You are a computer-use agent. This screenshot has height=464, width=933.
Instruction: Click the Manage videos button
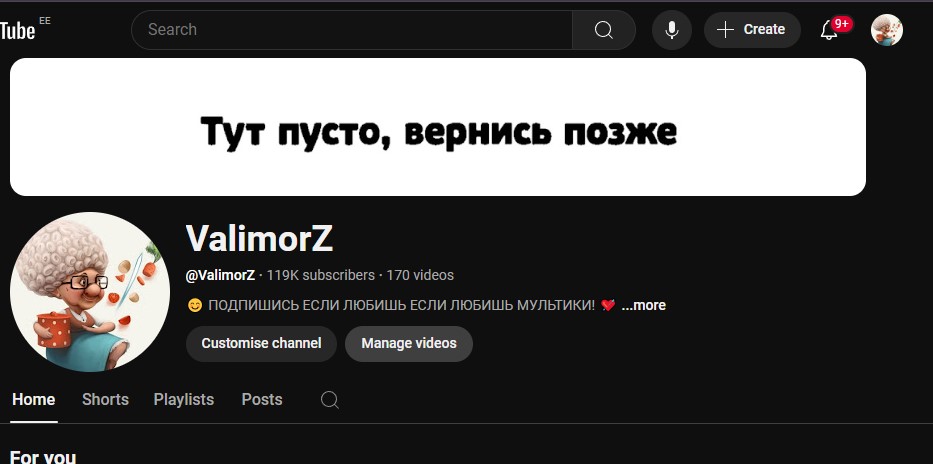409,343
